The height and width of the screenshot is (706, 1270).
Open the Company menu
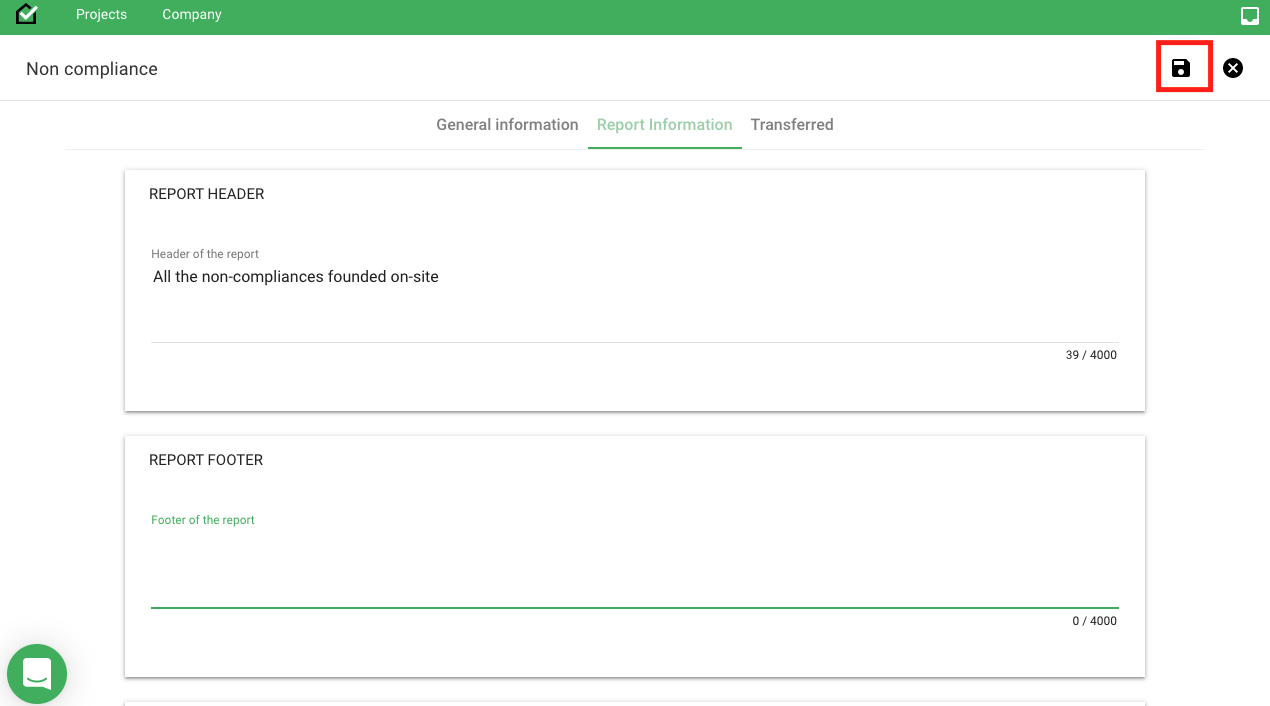click(192, 15)
